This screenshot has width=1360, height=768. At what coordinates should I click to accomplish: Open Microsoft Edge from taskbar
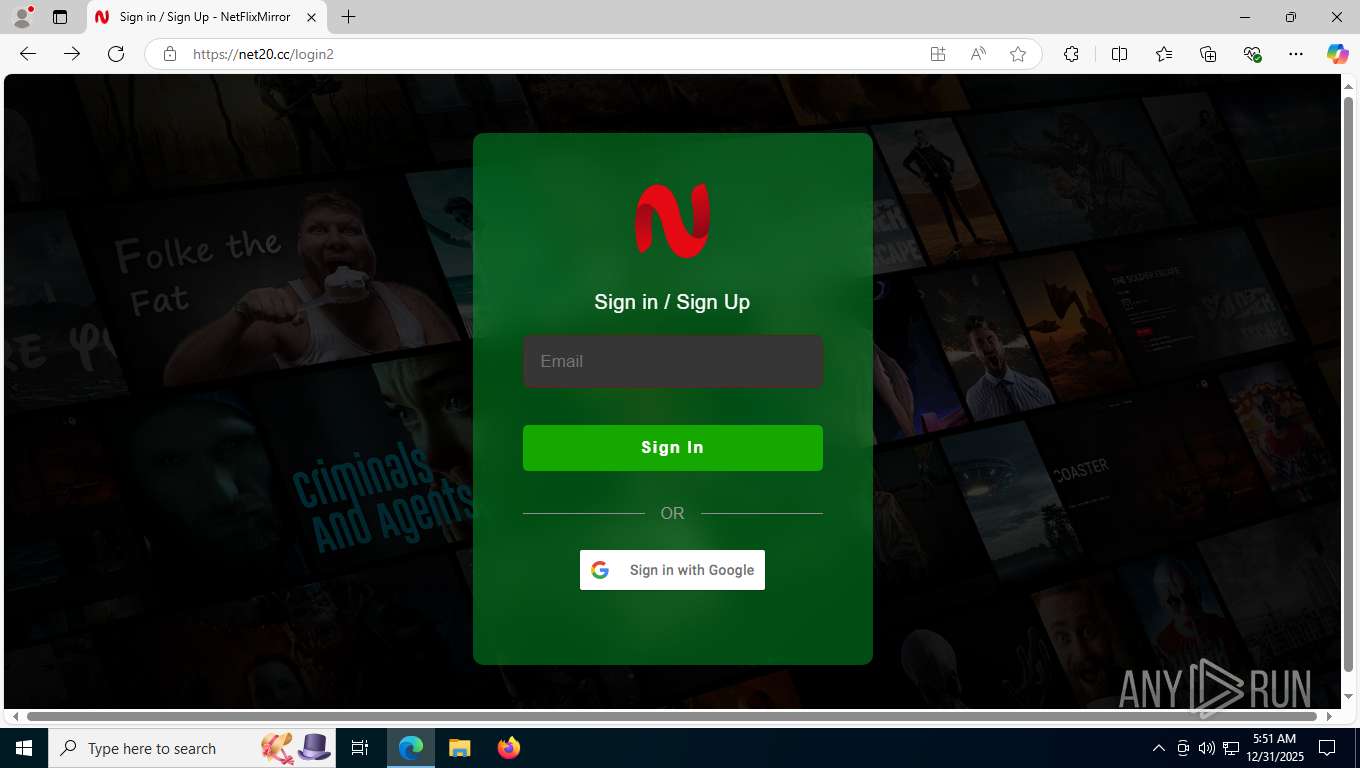pyautogui.click(x=411, y=748)
